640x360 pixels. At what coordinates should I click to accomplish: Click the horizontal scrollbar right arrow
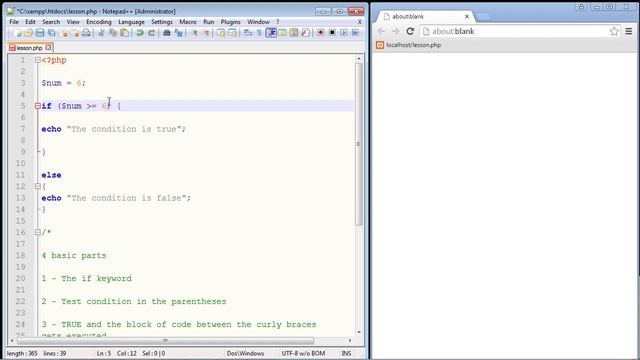tap(350, 340)
